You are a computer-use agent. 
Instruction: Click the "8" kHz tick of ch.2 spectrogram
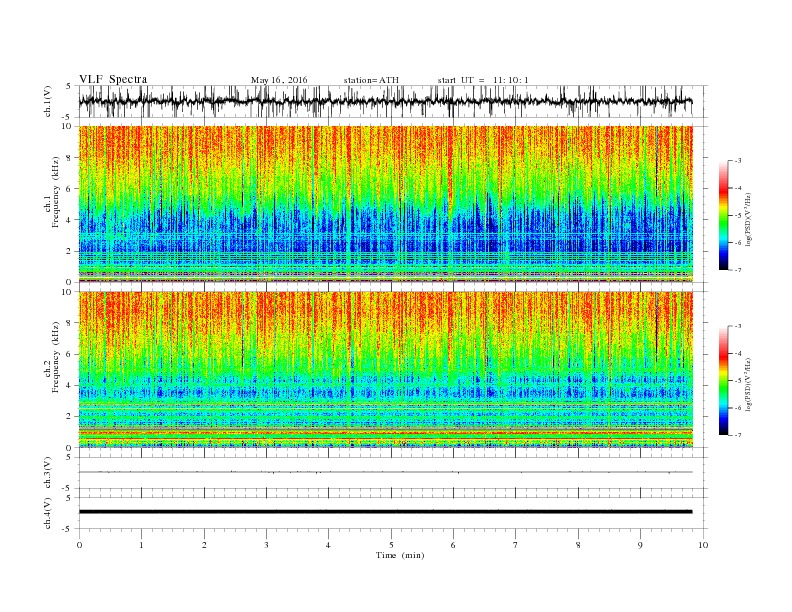pos(70,323)
